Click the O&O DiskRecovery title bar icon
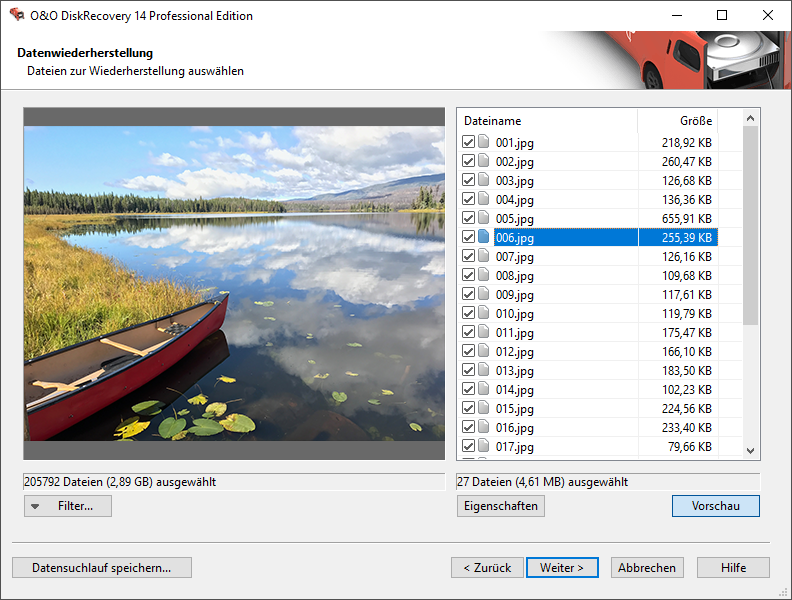Screen dimensions: 792x600 click(x=16, y=16)
